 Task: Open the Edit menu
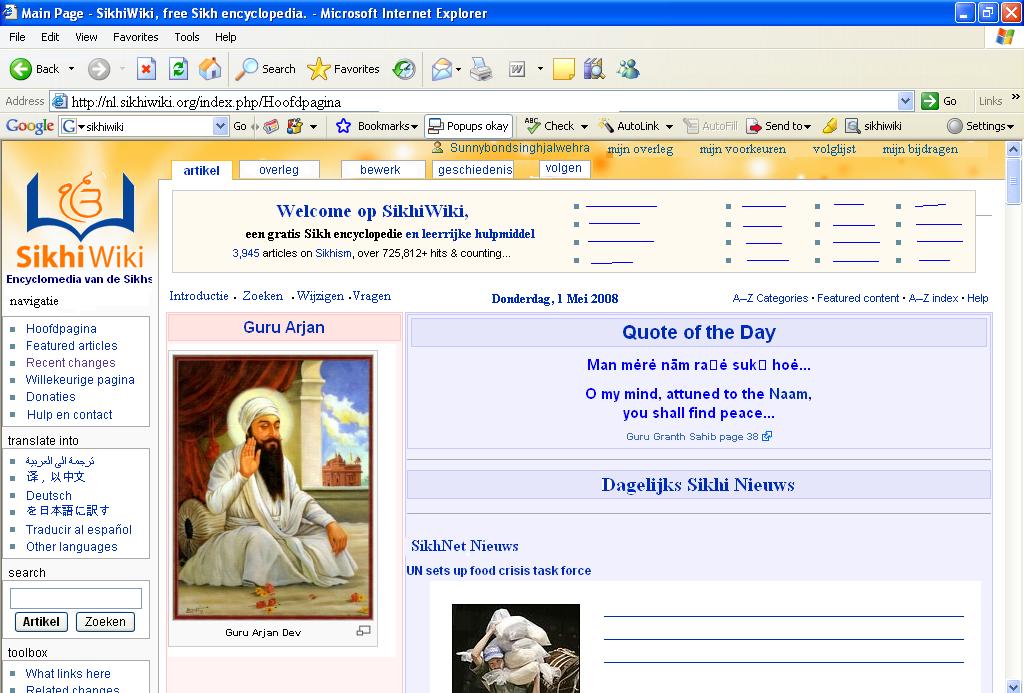tap(50, 37)
